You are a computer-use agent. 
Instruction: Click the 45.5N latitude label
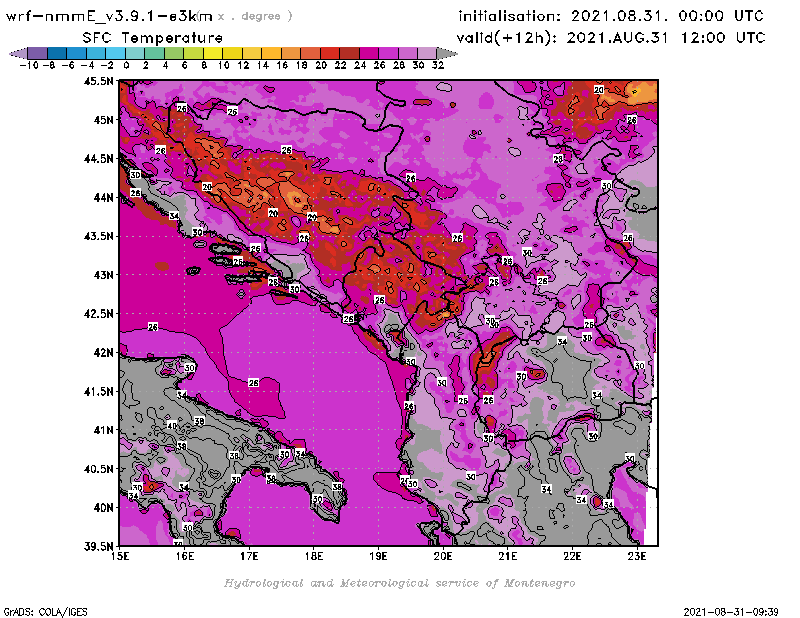(x=98, y=81)
